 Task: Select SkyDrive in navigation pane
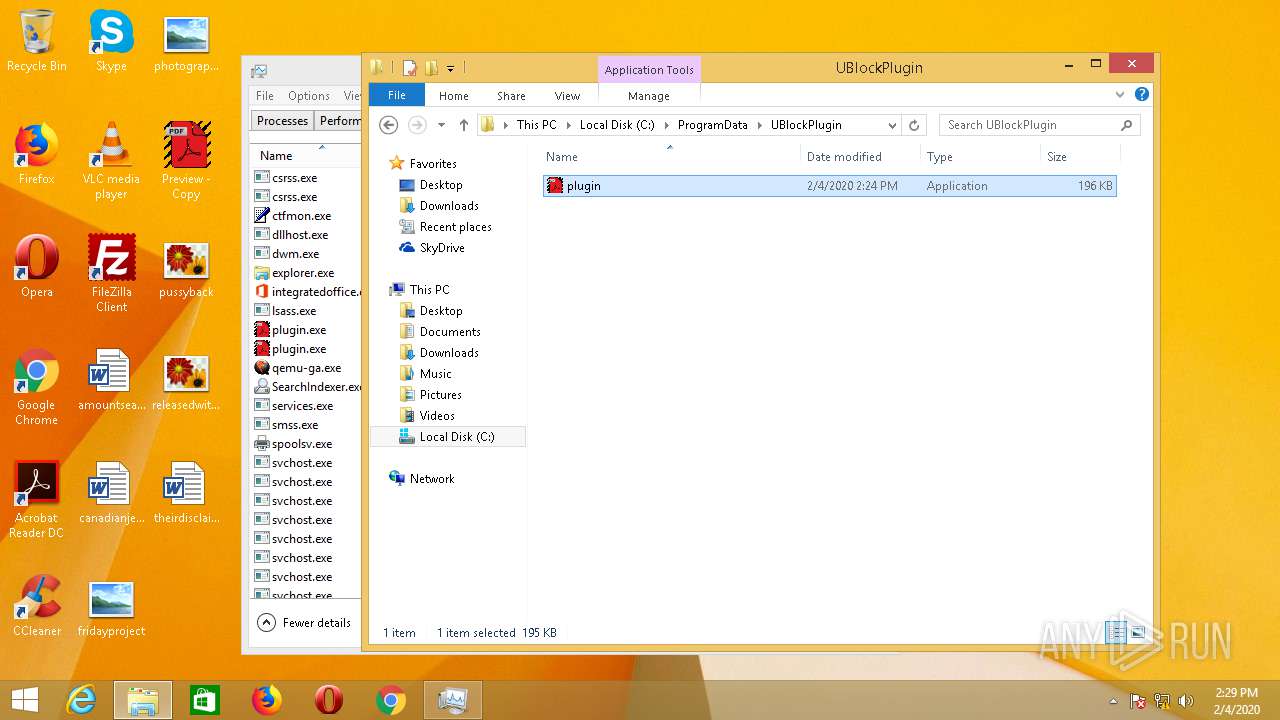click(441, 247)
